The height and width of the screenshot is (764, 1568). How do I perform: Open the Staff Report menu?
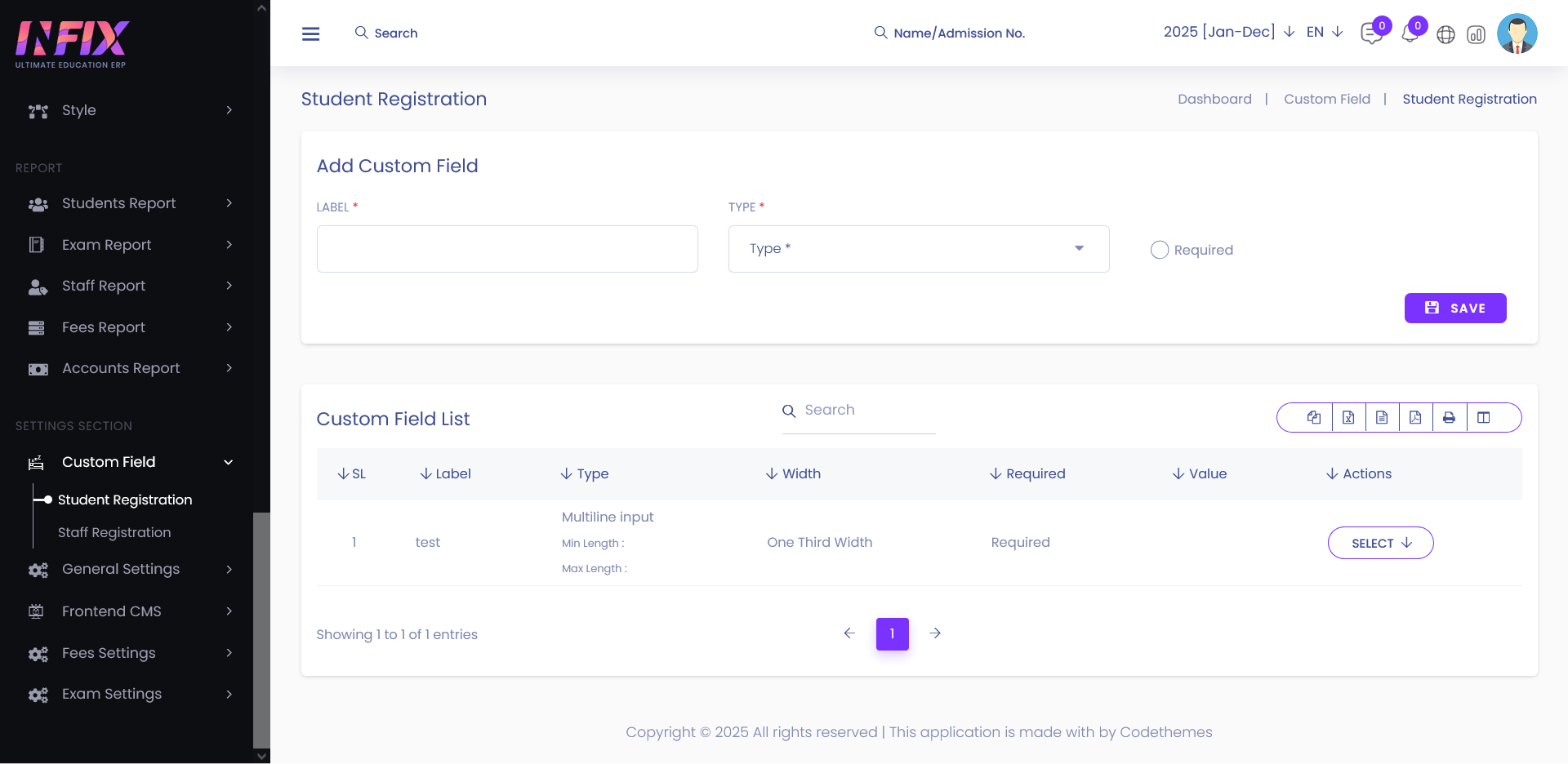131,286
